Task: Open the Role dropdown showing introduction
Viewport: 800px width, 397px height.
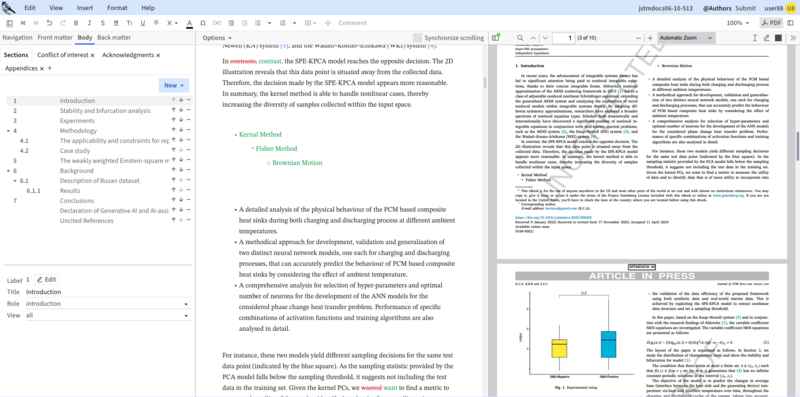Action: pyautogui.click(x=108, y=304)
